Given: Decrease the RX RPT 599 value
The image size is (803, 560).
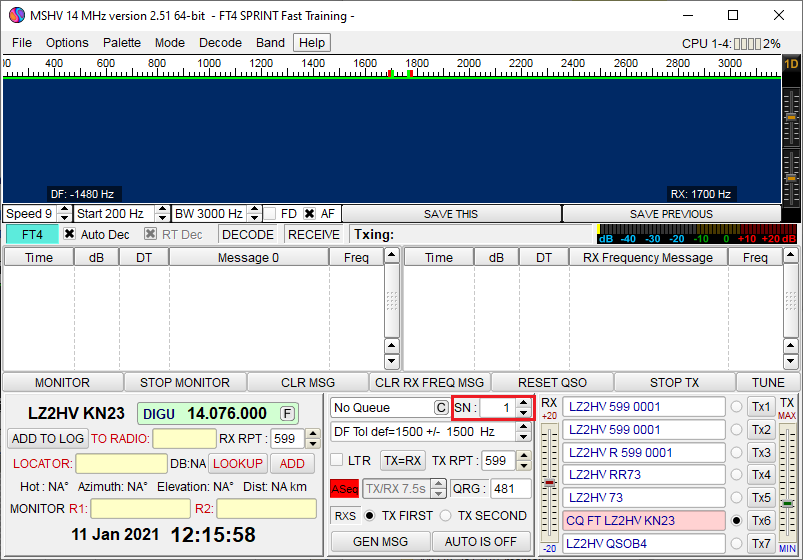Looking at the screenshot, I should click(x=312, y=444).
